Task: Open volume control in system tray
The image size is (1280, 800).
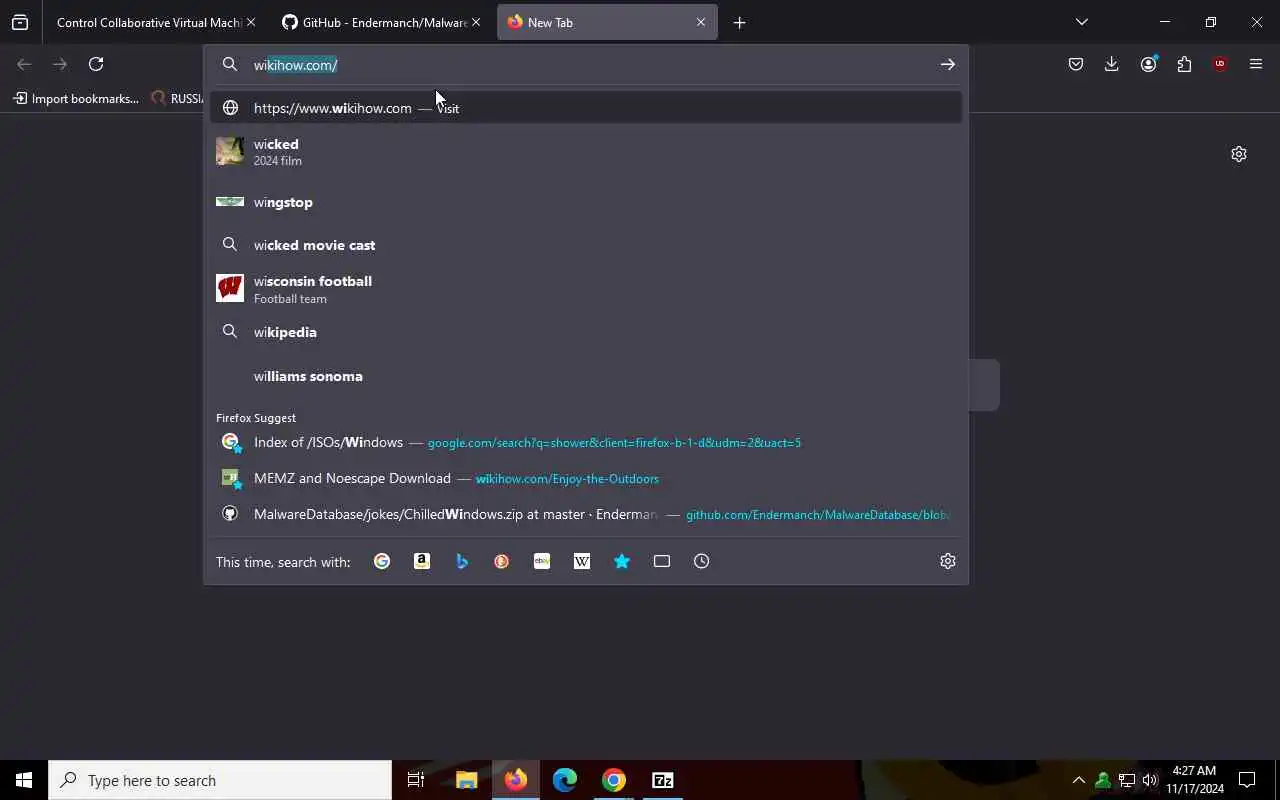Action: (1150, 780)
